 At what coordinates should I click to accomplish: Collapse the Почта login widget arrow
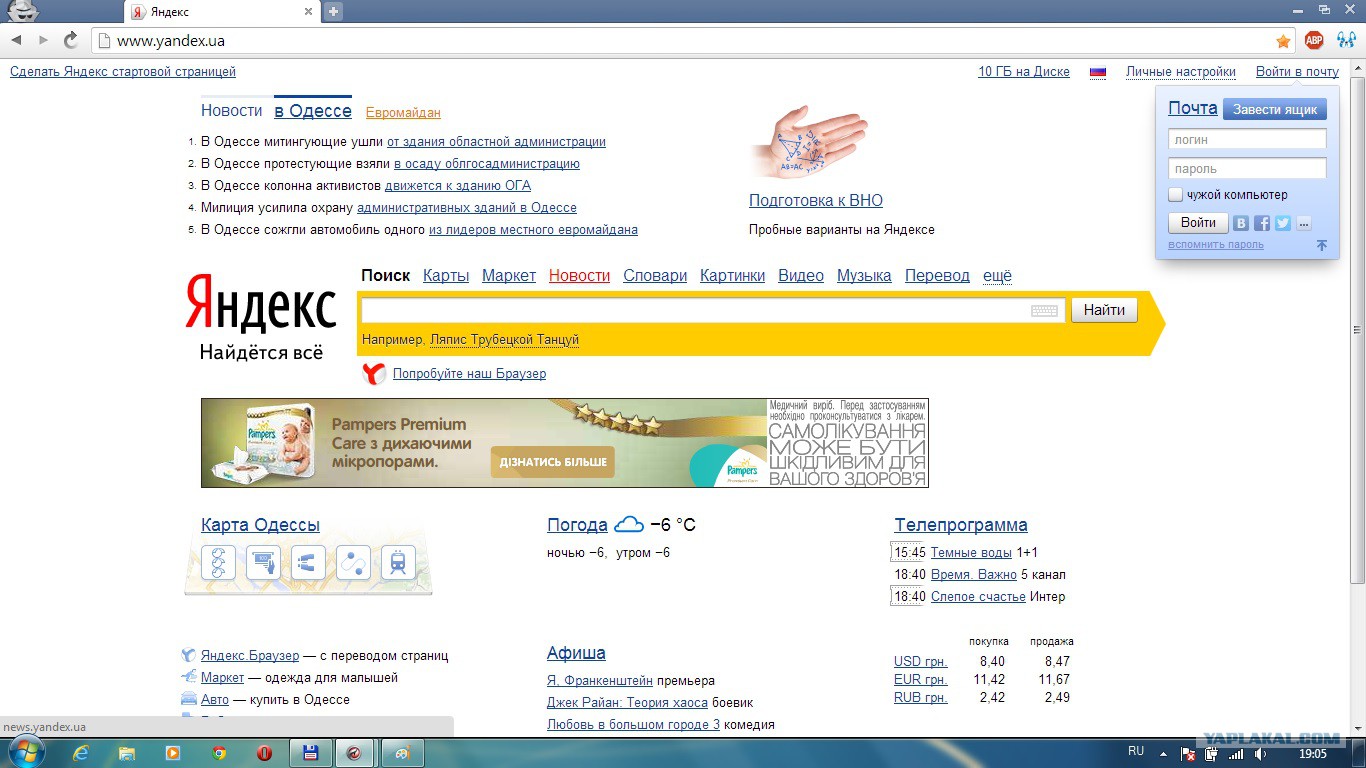click(x=1321, y=245)
